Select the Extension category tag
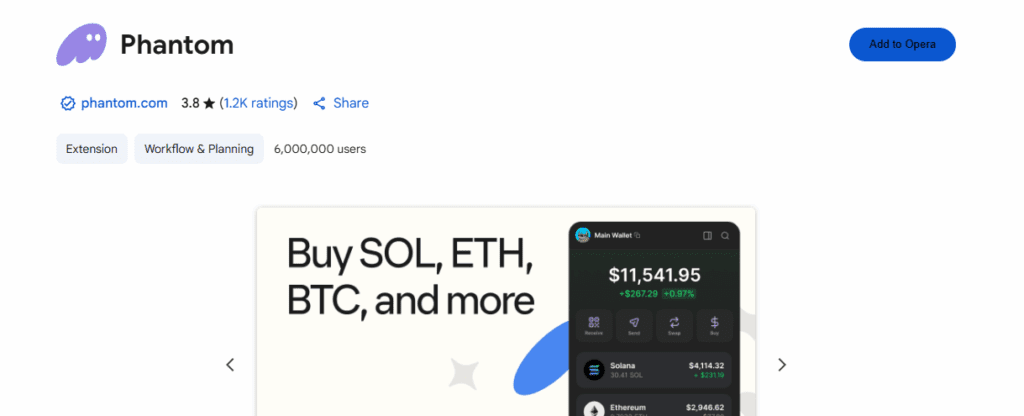The height and width of the screenshot is (416, 1024). tap(92, 149)
